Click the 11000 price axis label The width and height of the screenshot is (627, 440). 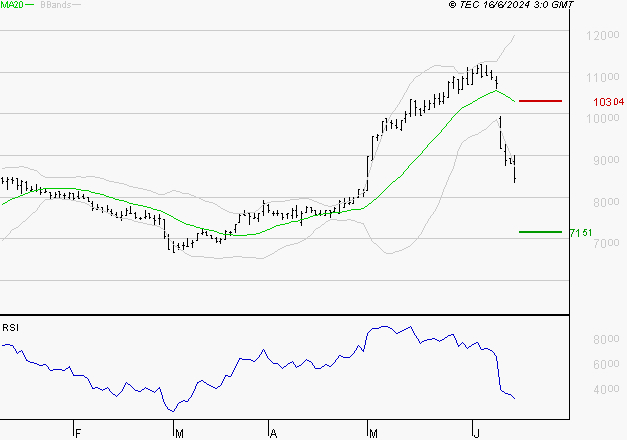[x=603, y=77]
